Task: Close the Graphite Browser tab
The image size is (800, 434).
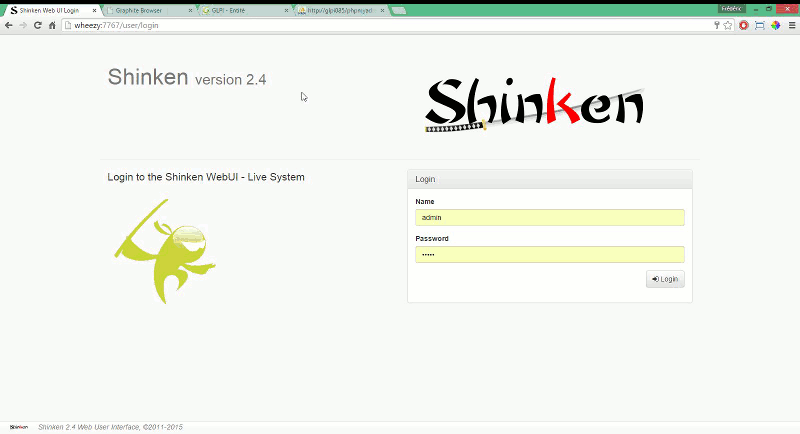Action: coord(190,10)
